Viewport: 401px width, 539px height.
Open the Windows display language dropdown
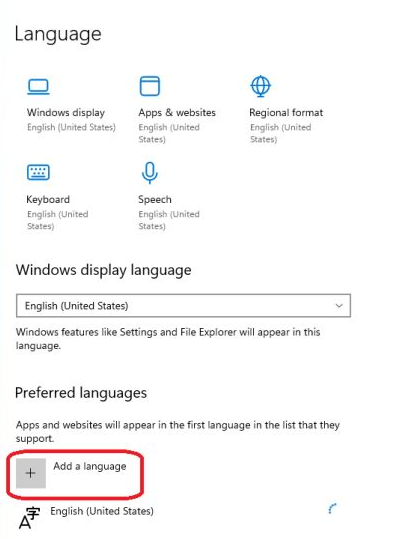coord(183,305)
